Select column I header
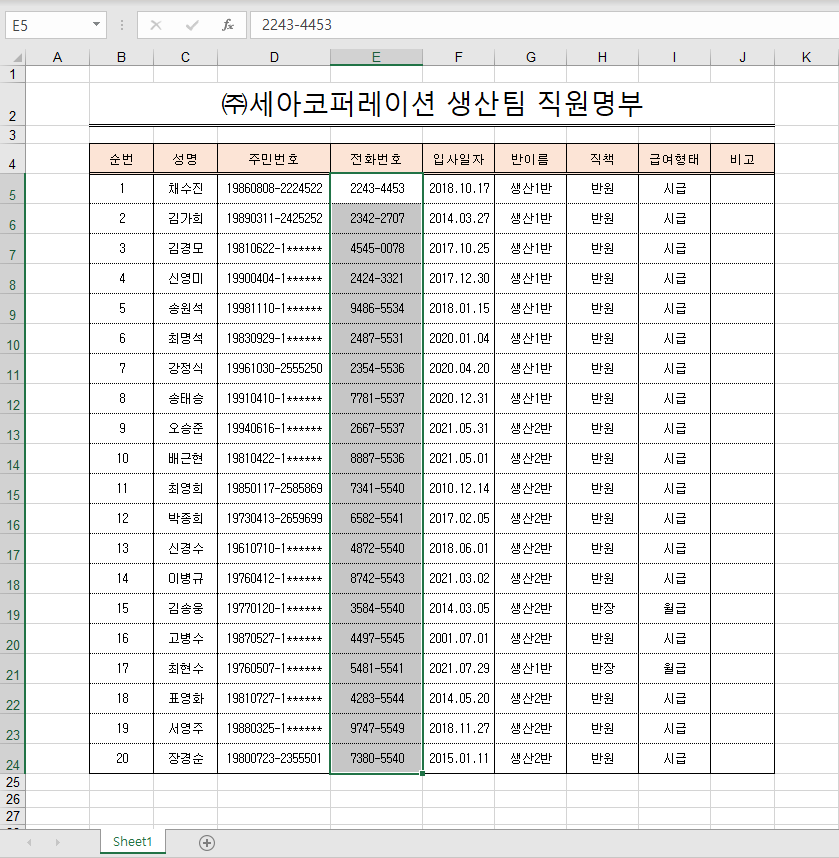The image size is (839, 858). 674,57
